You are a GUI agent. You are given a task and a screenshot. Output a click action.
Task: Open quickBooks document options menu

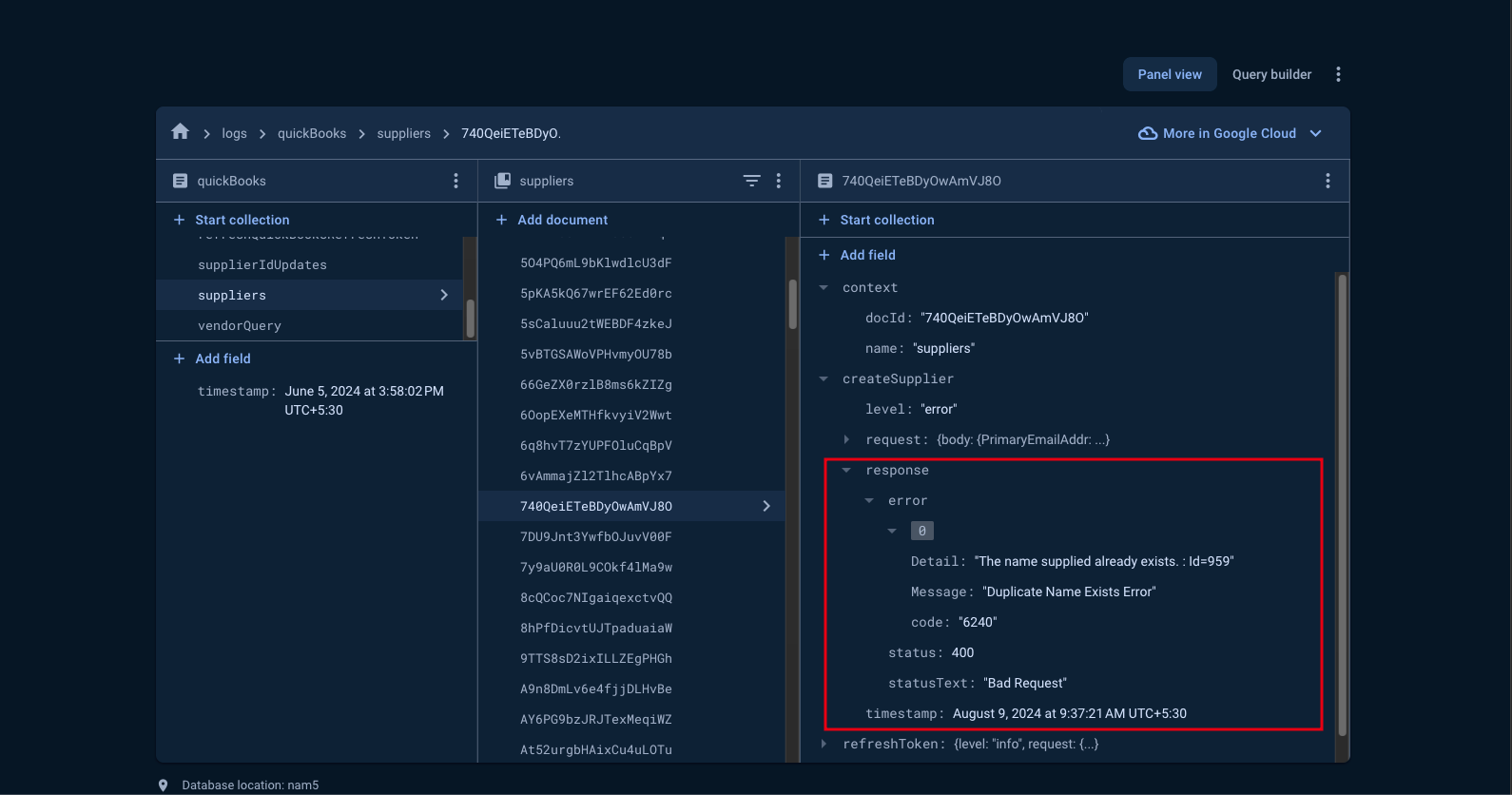(456, 181)
